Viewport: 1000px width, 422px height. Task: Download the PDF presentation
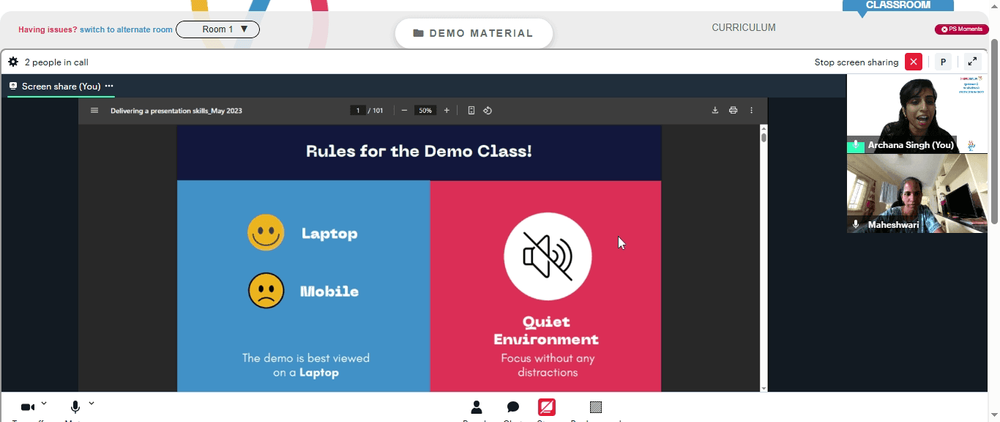tap(715, 110)
